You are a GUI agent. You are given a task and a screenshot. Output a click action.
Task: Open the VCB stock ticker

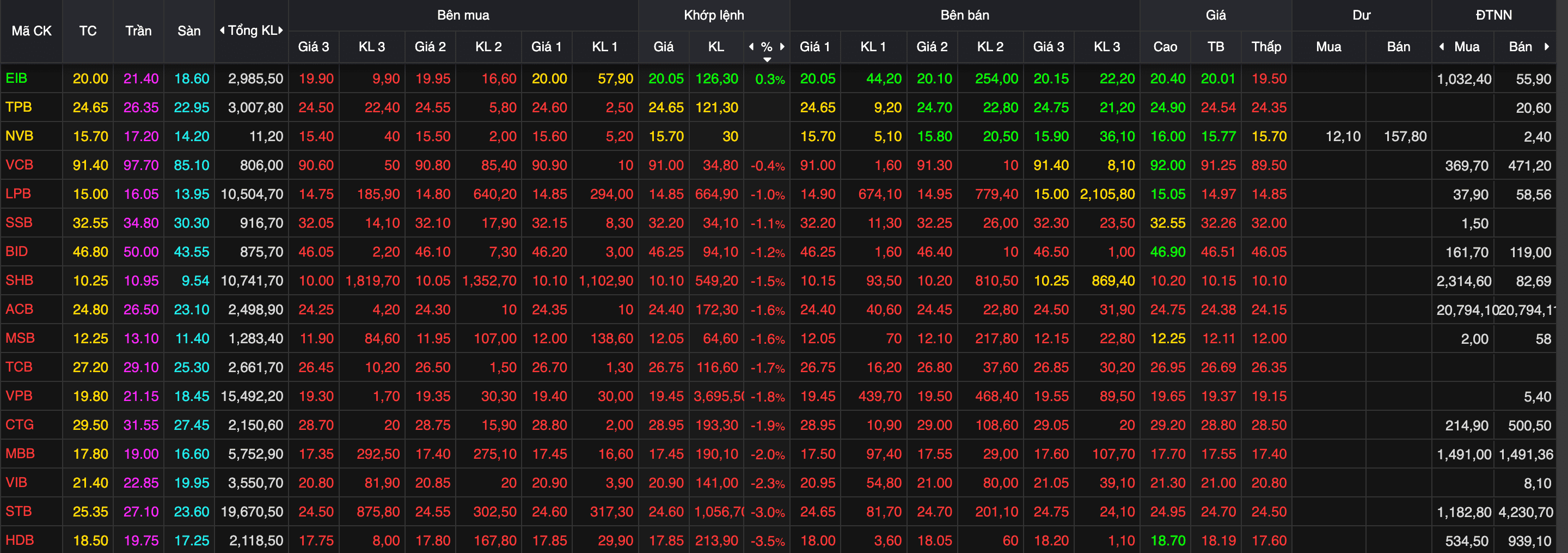coord(19,165)
